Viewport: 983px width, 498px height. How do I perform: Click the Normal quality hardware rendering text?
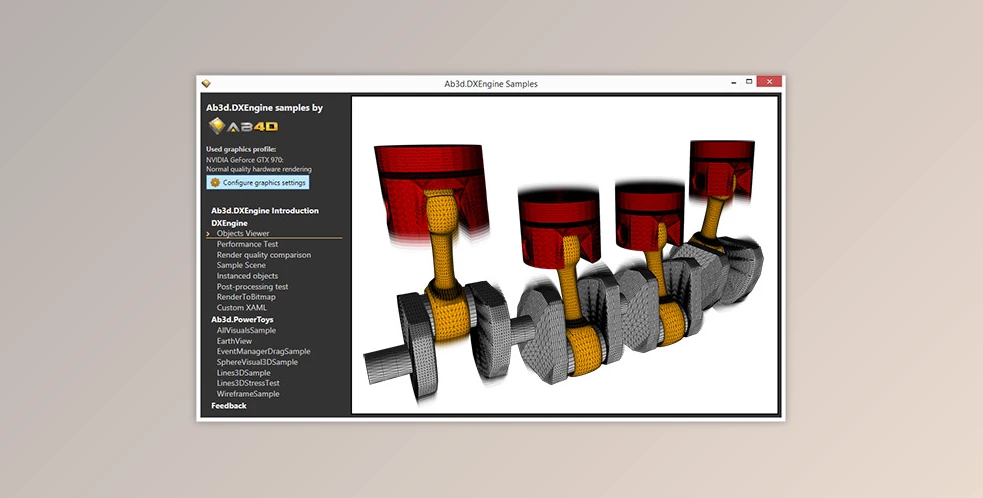tap(258, 169)
